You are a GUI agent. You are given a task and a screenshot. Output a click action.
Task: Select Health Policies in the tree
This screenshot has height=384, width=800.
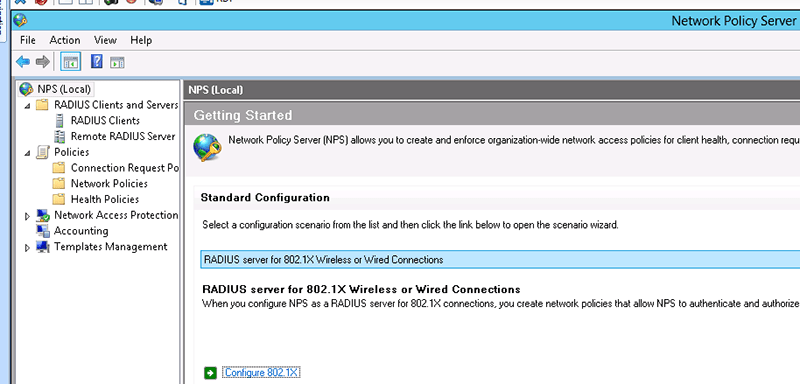click(x=105, y=199)
